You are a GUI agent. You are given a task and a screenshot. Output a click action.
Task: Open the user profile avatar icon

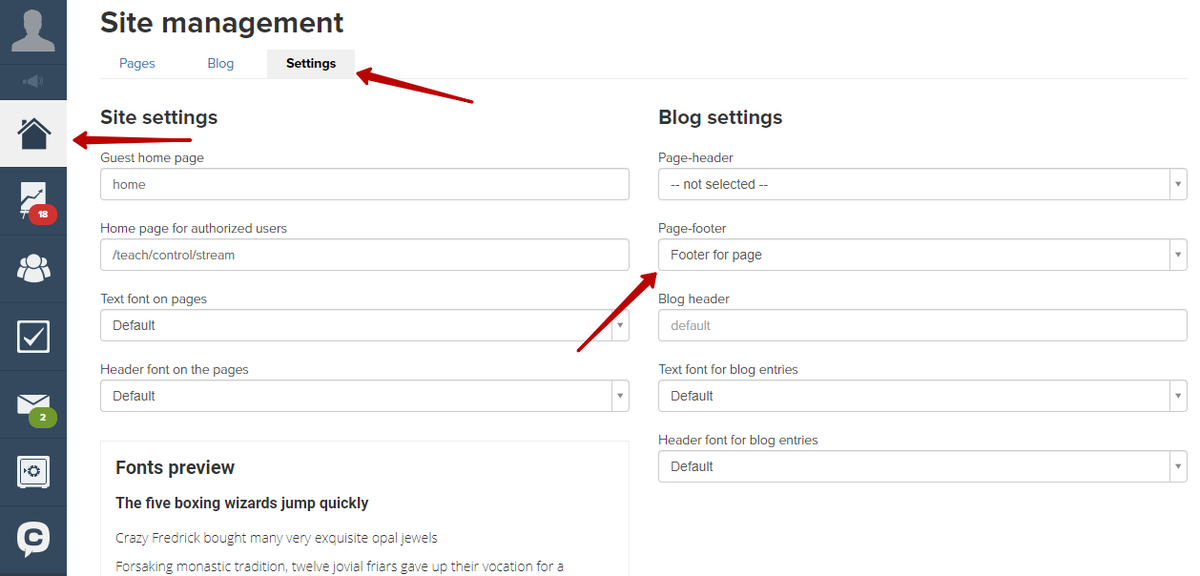click(33, 30)
